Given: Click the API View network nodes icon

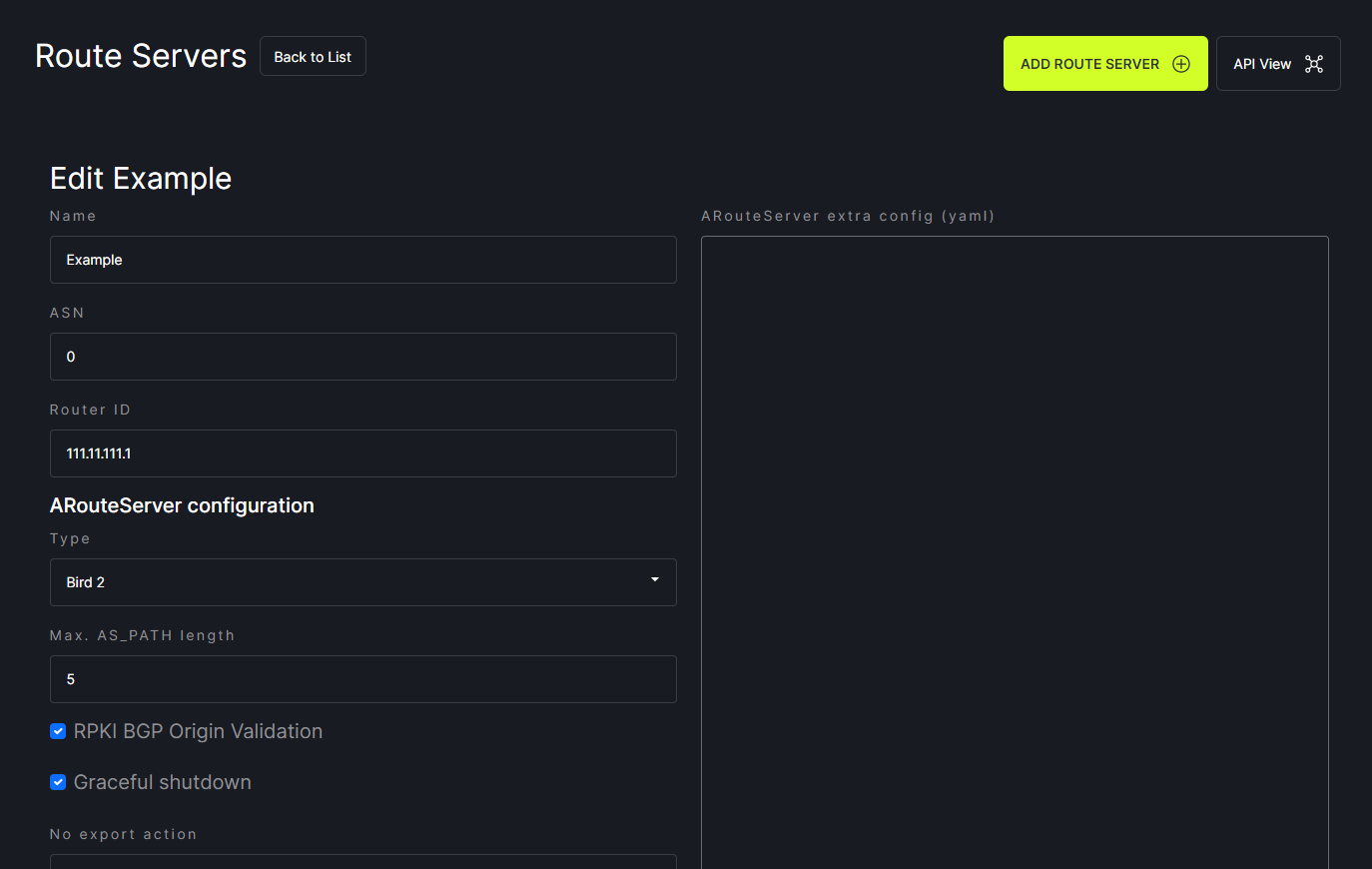Looking at the screenshot, I should coord(1314,64).
